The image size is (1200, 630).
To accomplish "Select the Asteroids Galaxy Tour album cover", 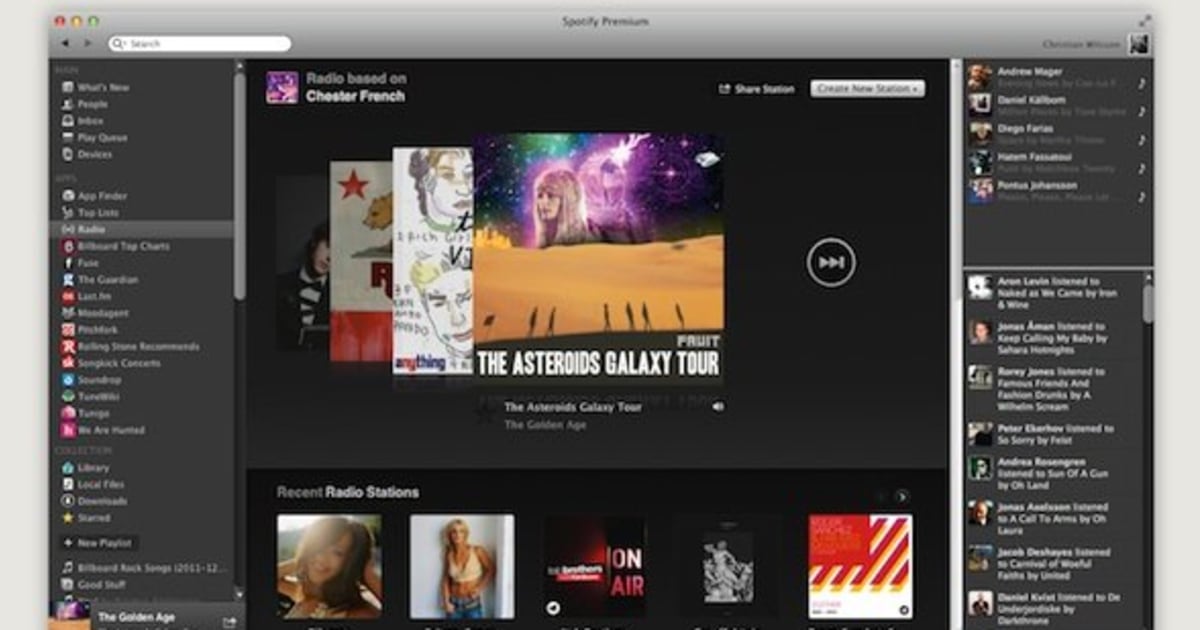I will coord(598,258).
